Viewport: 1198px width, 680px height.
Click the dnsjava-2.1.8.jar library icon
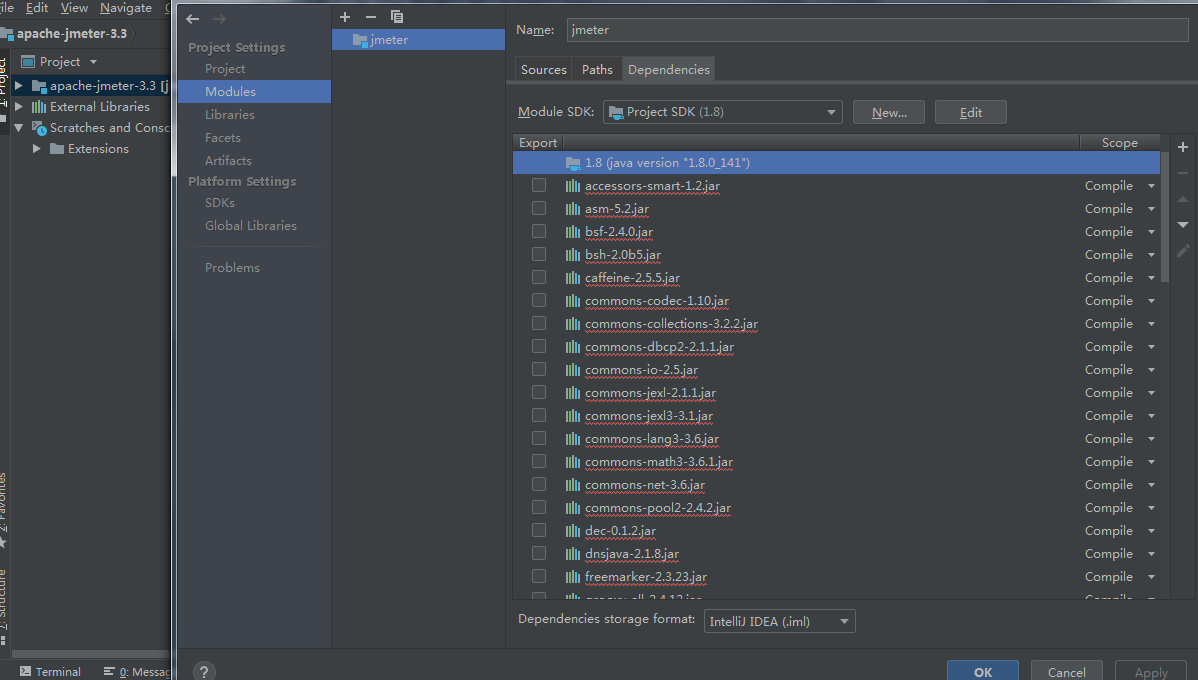573,553
